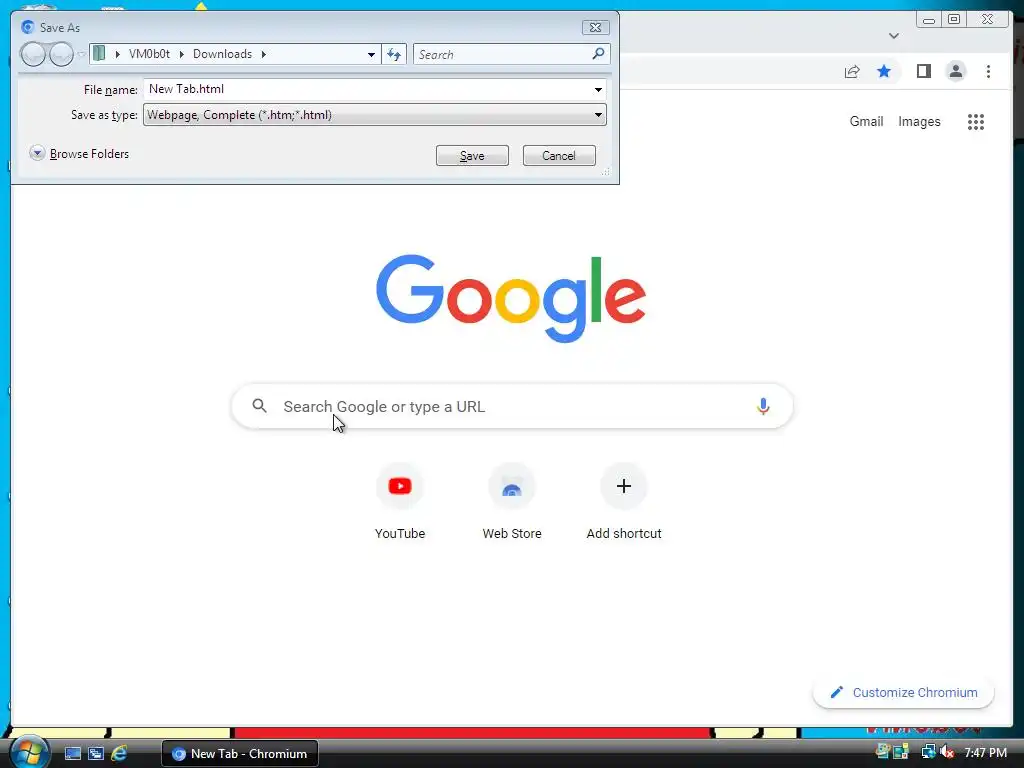Click the 7:47 PM clock in taskbar
Viewport: 1024px width, 768px height.
[985, 753]
